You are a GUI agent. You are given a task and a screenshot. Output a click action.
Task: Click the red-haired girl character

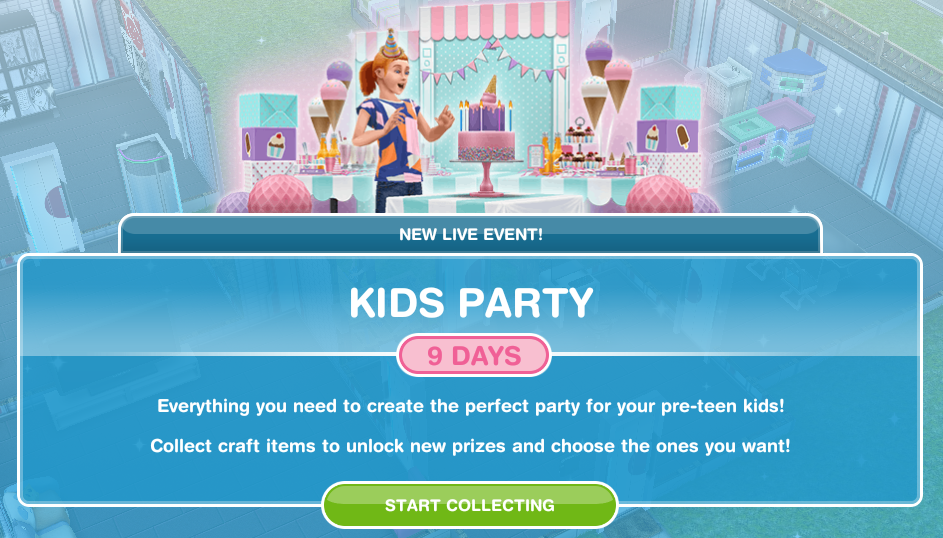[x=398, y=123]
